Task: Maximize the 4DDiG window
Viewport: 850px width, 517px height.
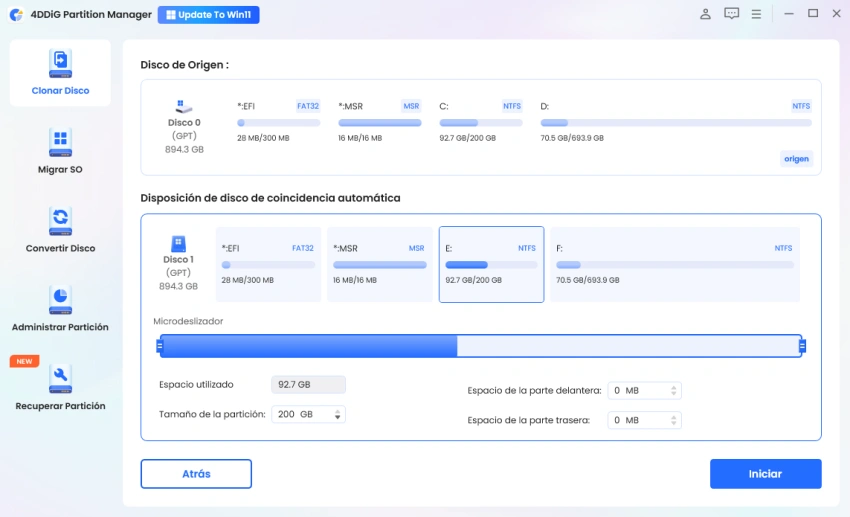Action: point(813,14)
